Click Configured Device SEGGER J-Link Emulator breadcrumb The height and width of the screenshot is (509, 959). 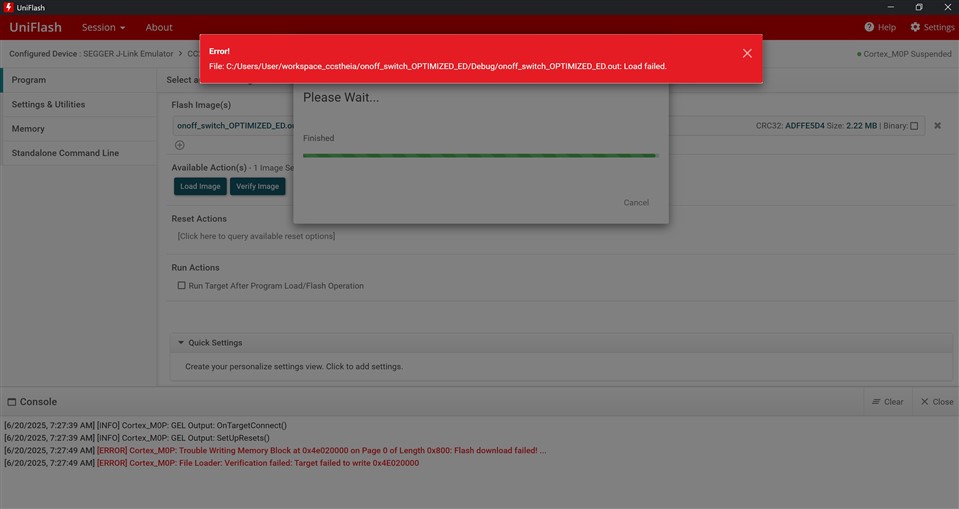(91, 54)
